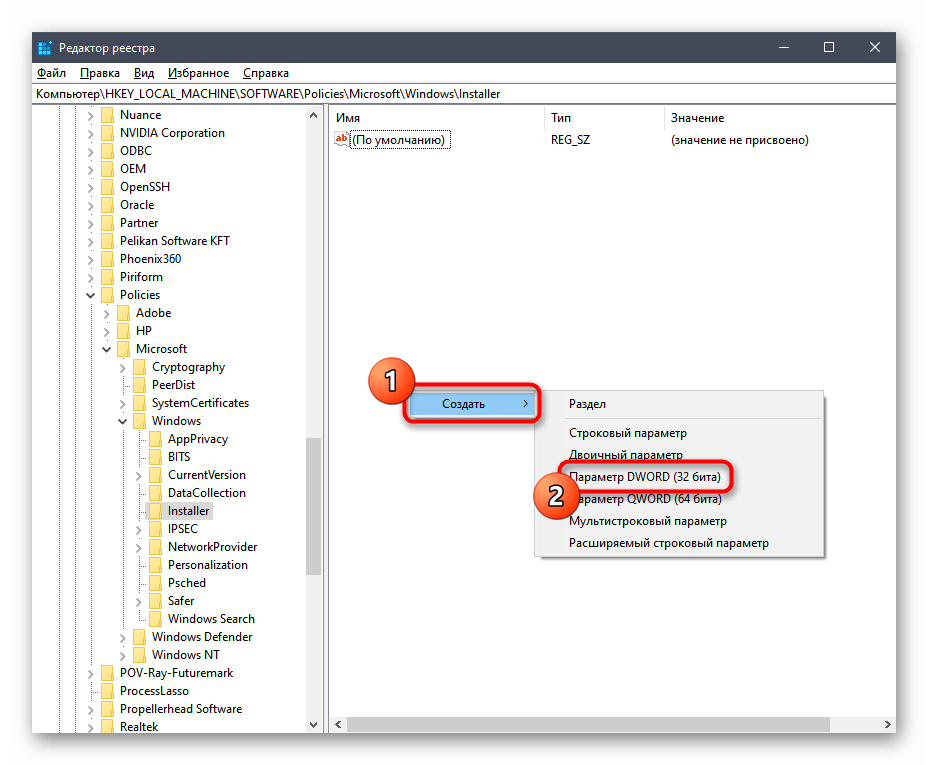The width and height of the screenshot is (928, 765).
Task: Click the tree scroll up arrow
Action: [314, 115]
